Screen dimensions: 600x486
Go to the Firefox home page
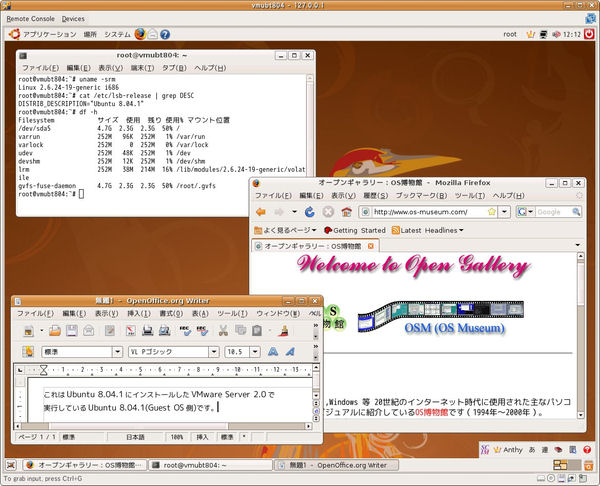346,212
